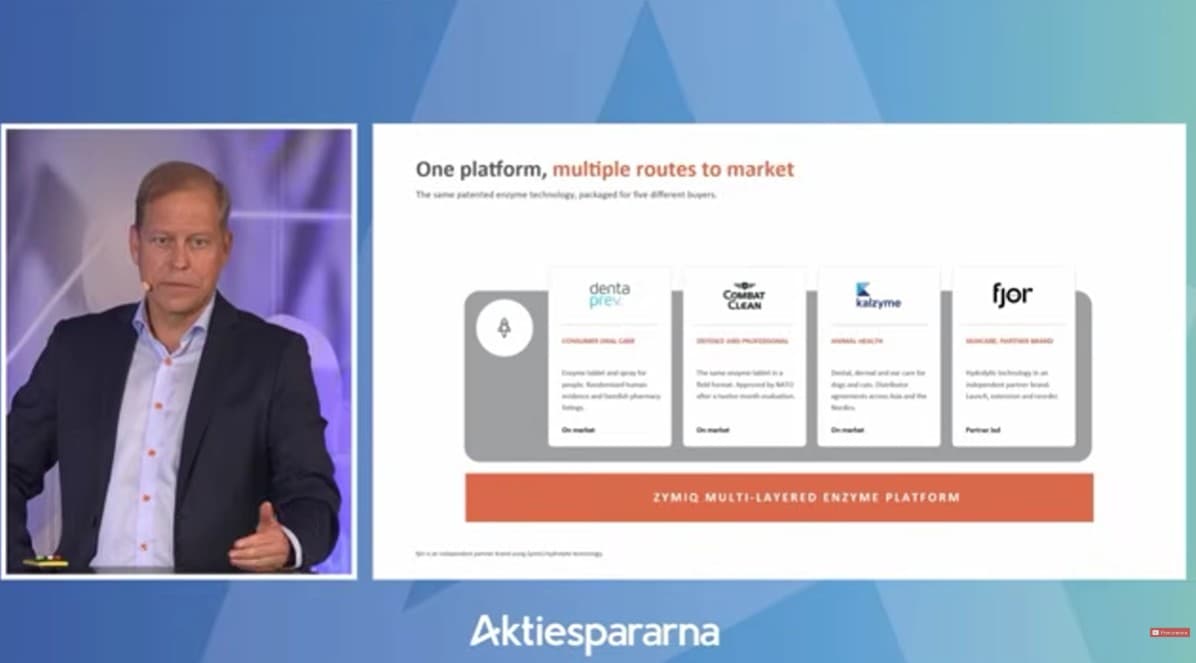This screenshot has width=1196, height=663.
Task: Click the Aktiespararna logo at the bottom
Action: point(594,633)
